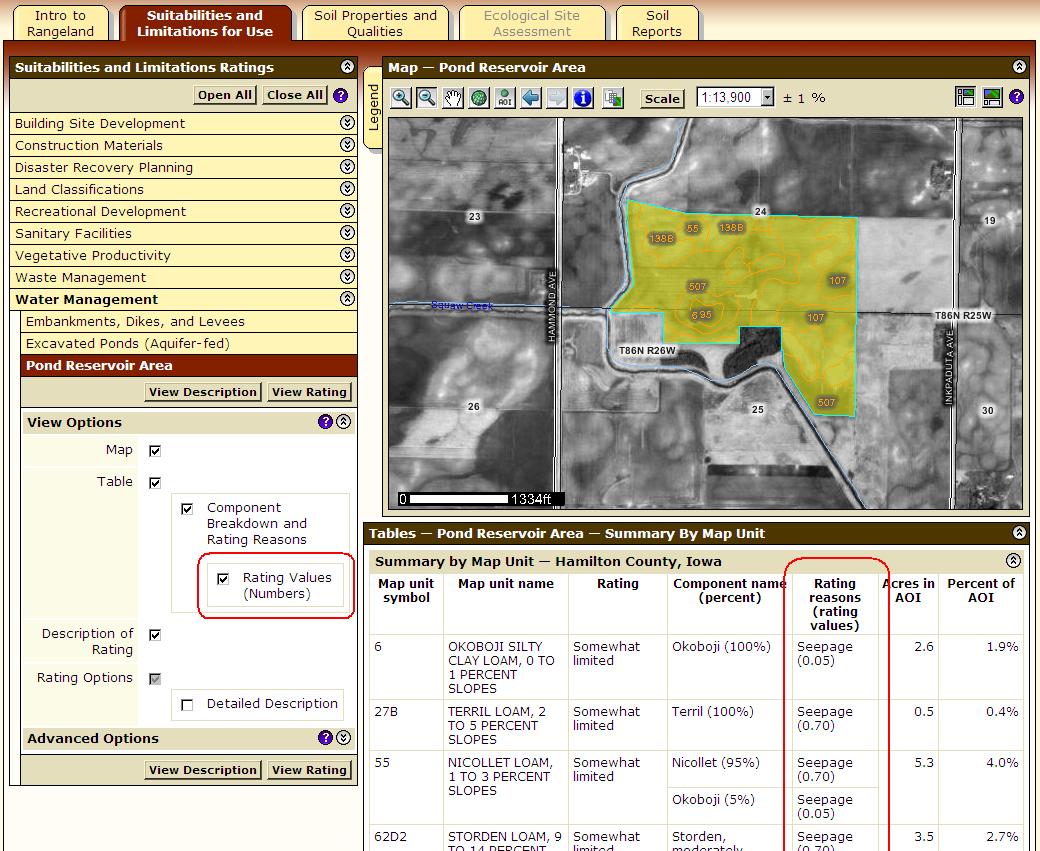Image resolution: width=1040 pixels, height=851 pixels.
Task: Zoom to the AOI icon
Action: [x=505, y=98]
